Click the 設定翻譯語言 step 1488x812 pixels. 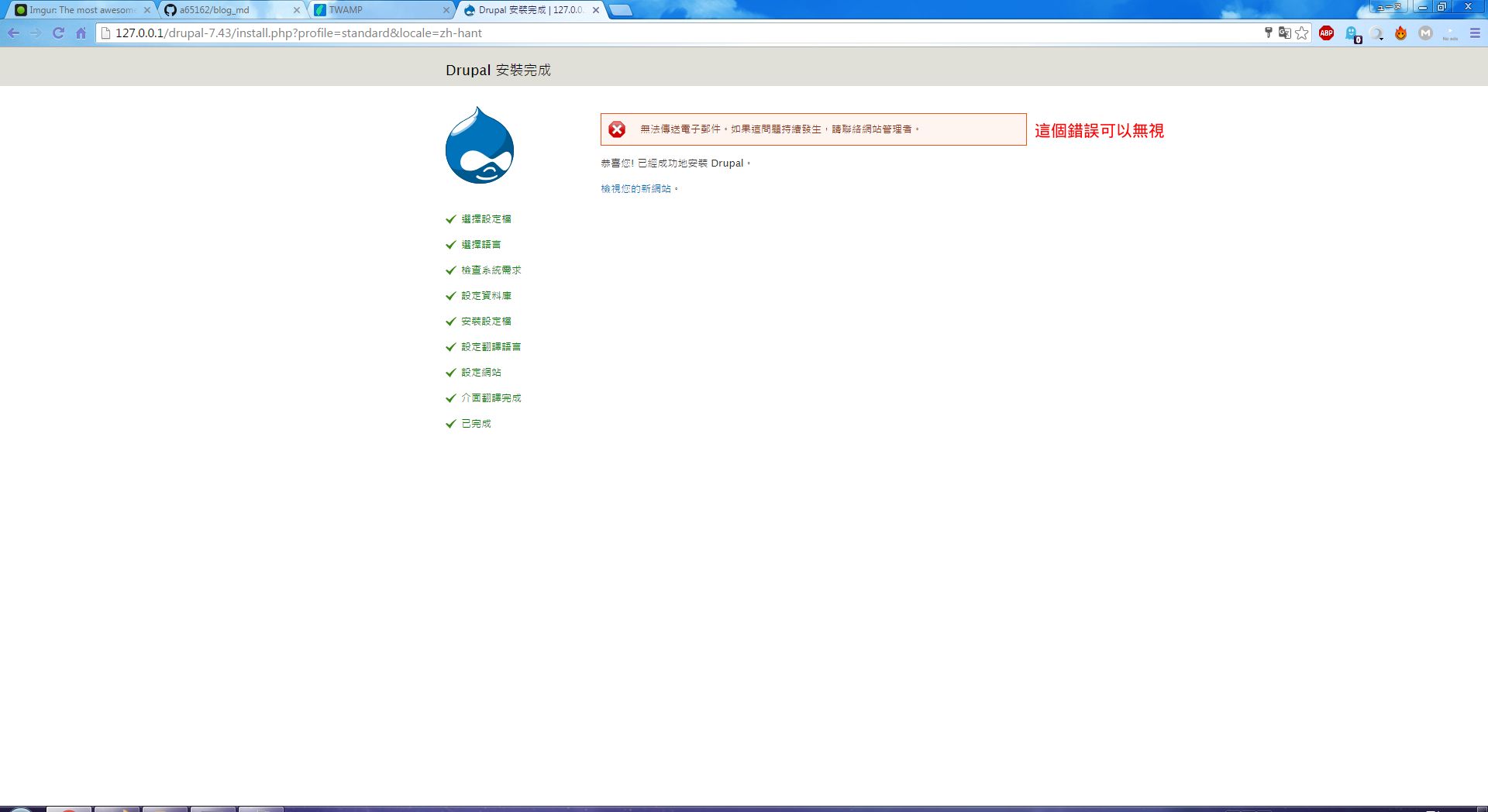[x=491, y=347]
